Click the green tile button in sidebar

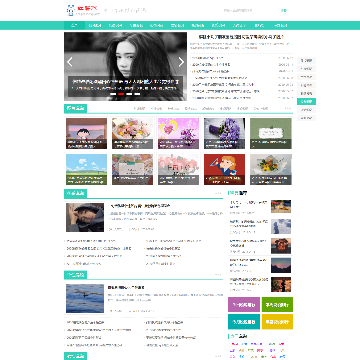point(277,304)
